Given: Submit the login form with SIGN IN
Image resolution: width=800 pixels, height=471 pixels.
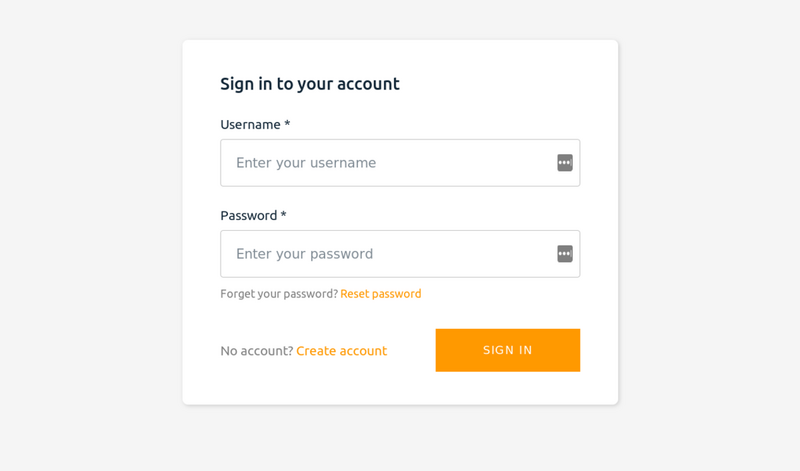Looking at the screenshot, I should (507, 350).
